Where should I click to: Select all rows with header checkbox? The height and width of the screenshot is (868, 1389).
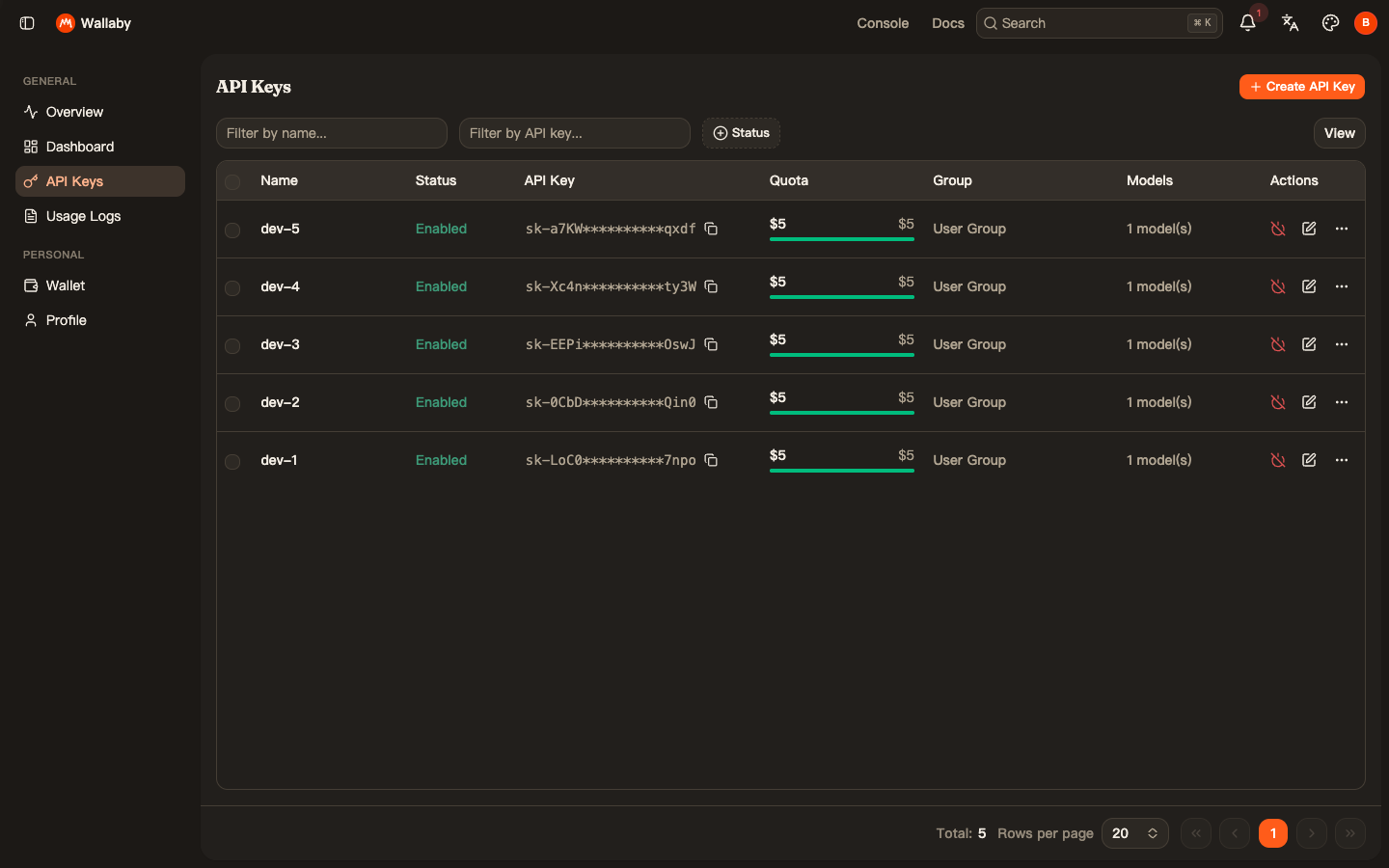(x=232, y=182)
